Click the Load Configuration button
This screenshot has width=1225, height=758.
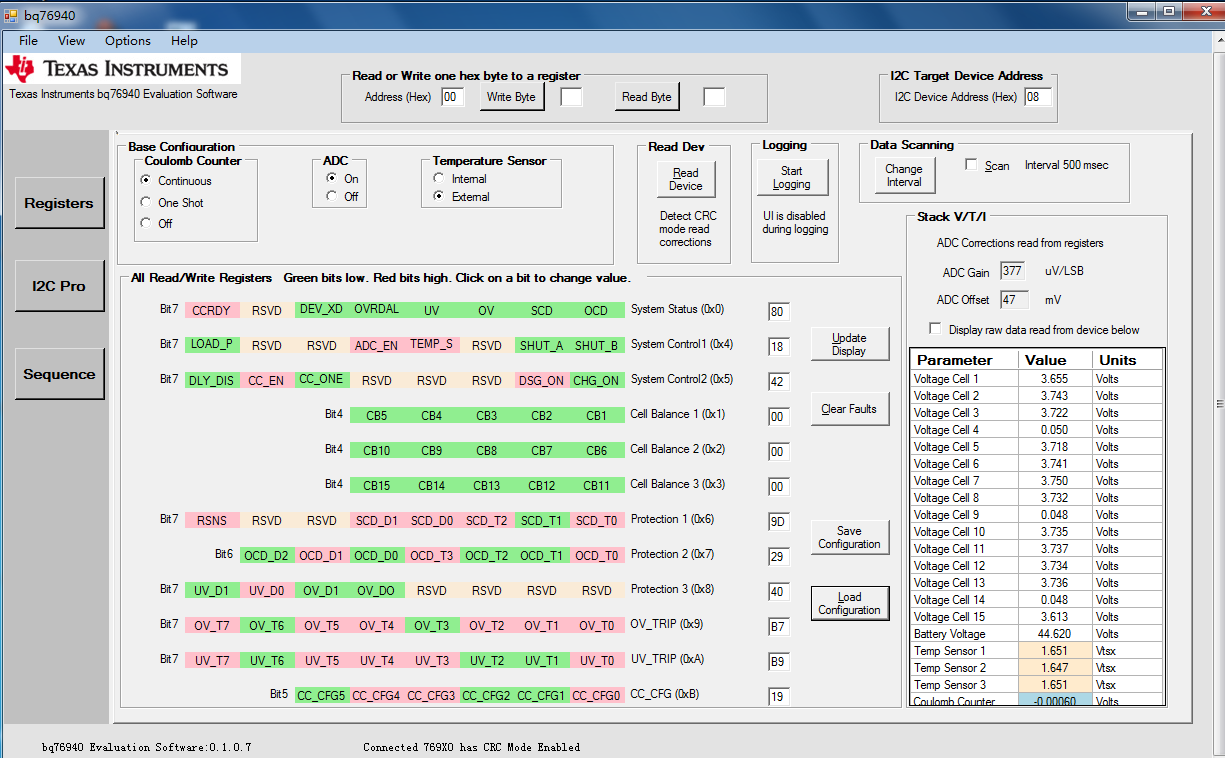pyautogui.click(x=849, y=604)
